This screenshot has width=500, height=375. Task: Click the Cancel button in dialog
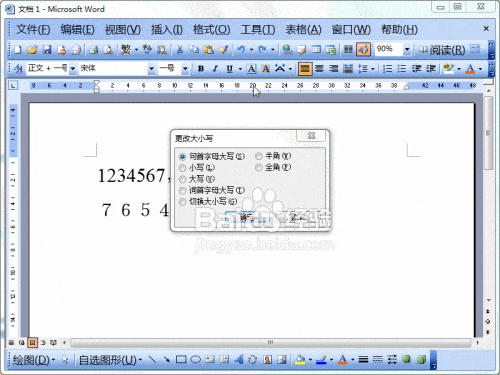297,217
